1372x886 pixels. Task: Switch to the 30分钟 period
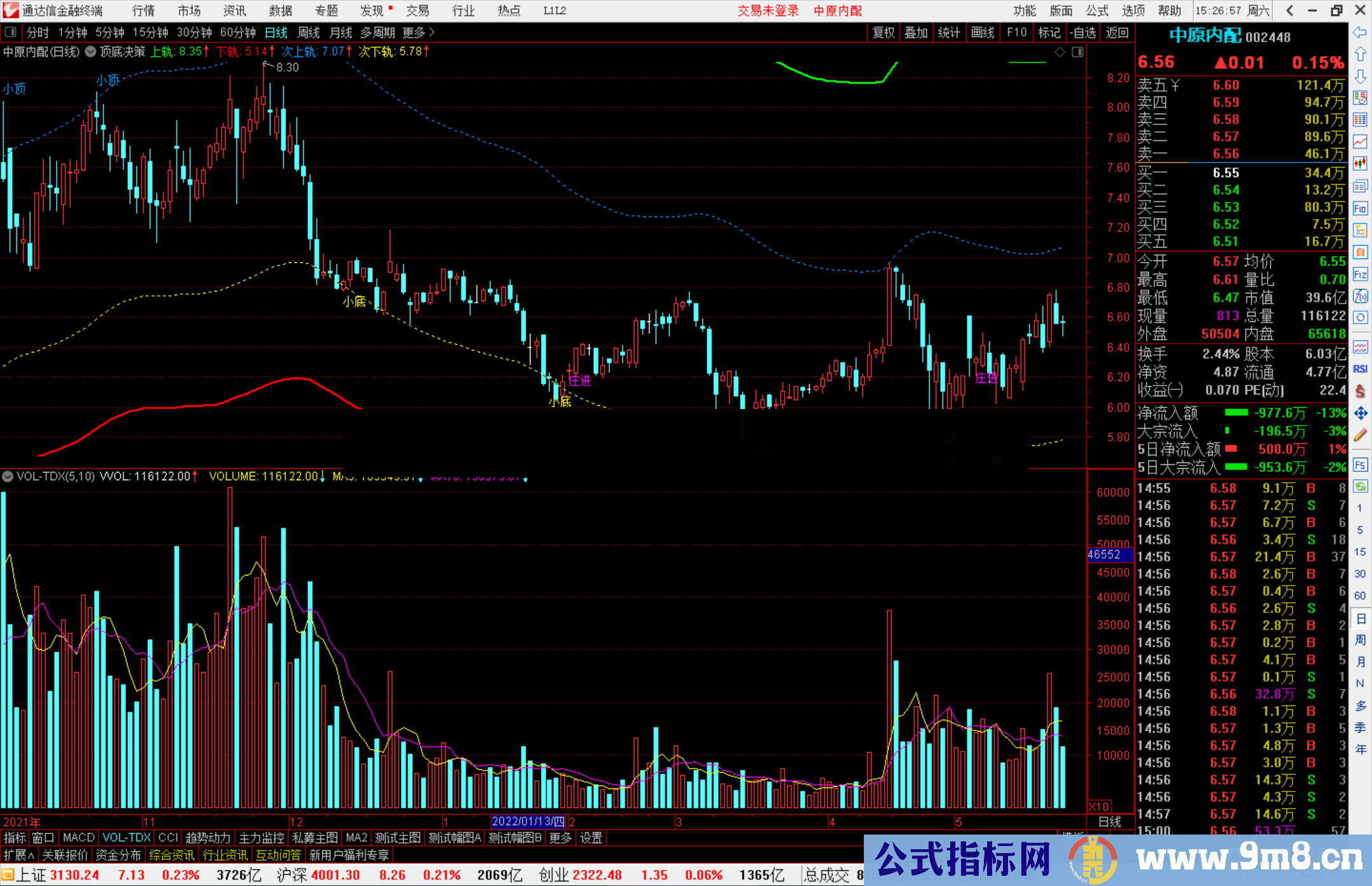pyautogui.click(x=194, y=32)
